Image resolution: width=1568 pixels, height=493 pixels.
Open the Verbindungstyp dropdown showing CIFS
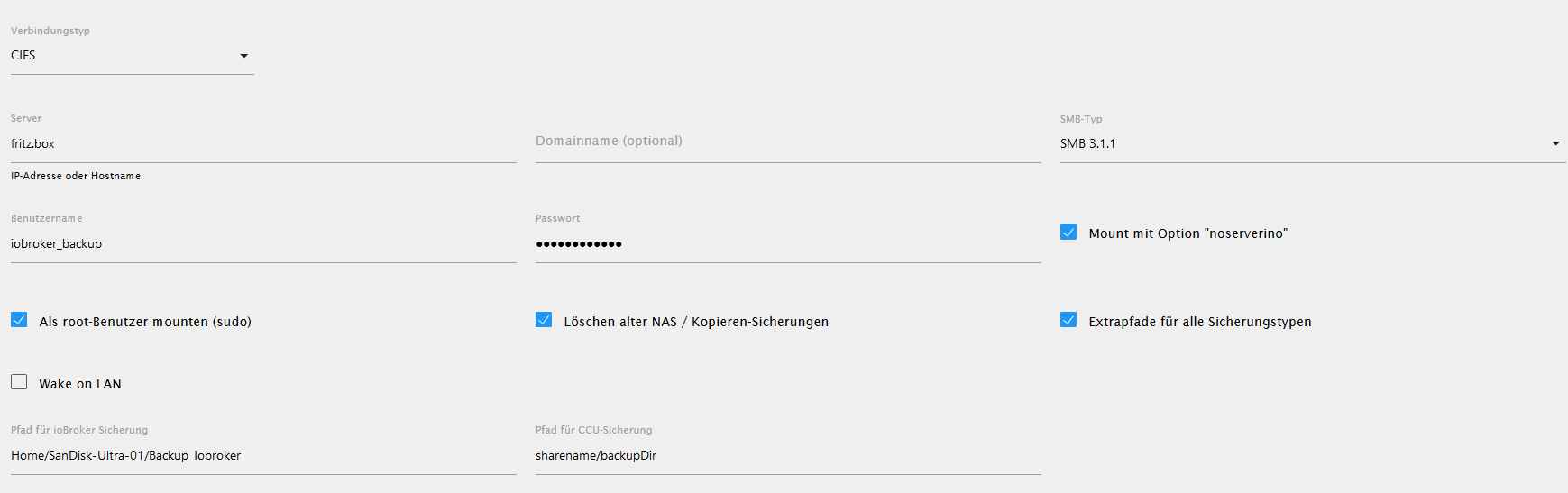132,56
